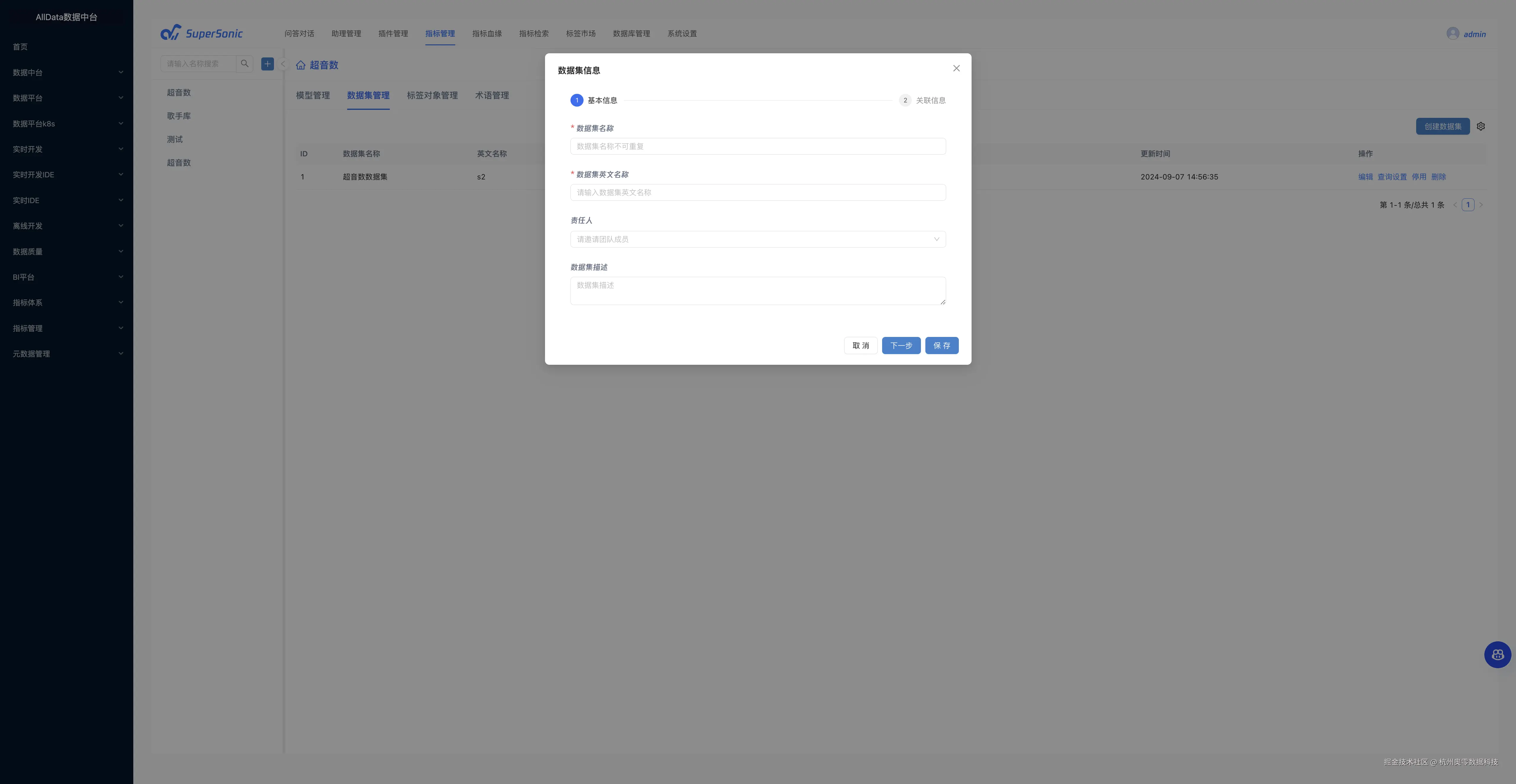Click the 保存 button in the dialog
This screenshot has width=1516, height=784.
(x=941, y=346)
